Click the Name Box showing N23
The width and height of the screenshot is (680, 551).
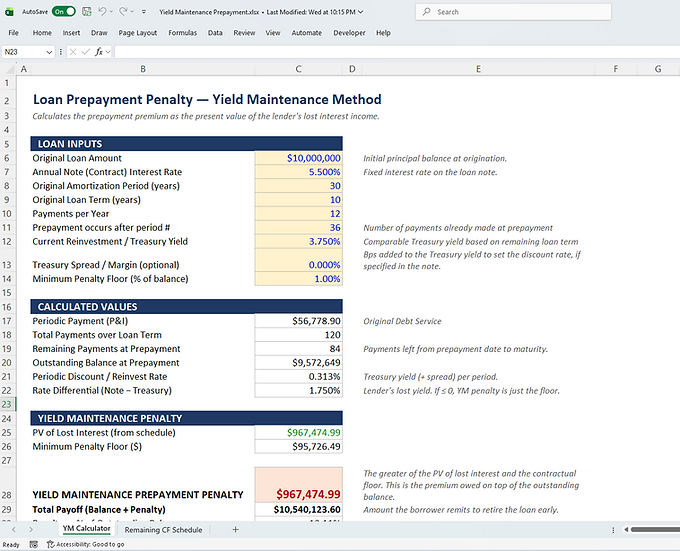point(23,52)
